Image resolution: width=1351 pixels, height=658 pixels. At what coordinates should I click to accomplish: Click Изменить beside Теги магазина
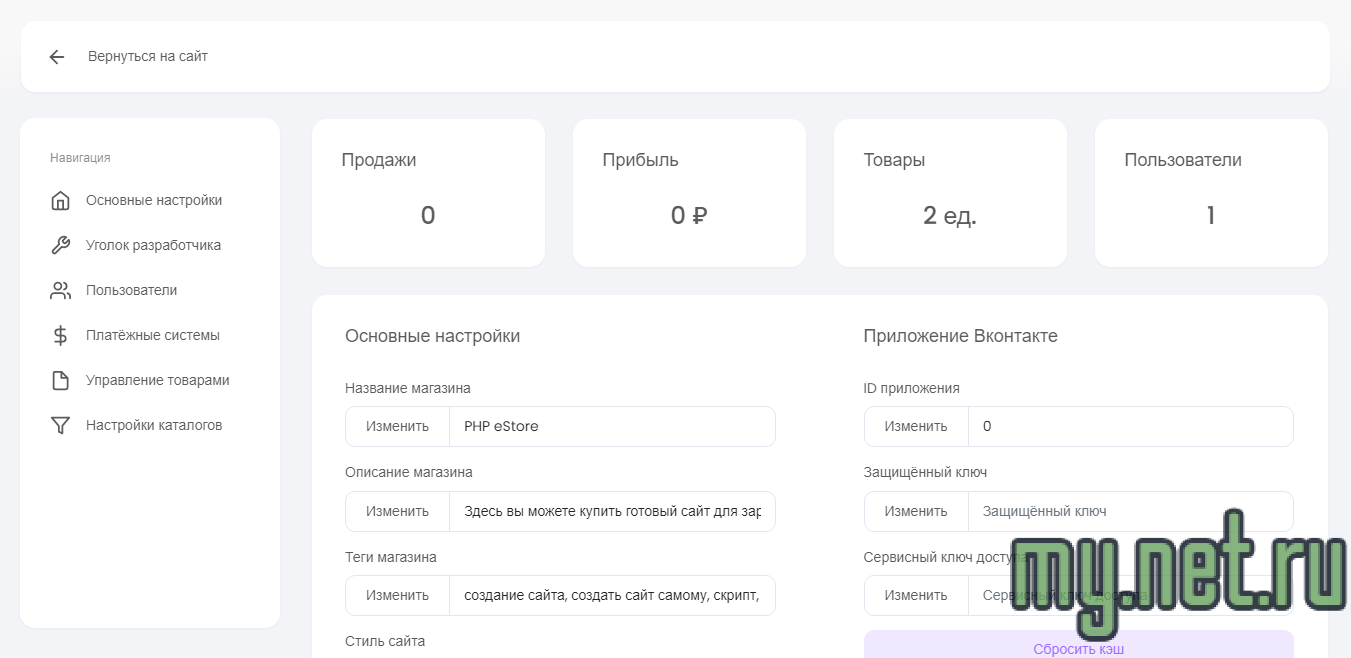pos(397,595)
